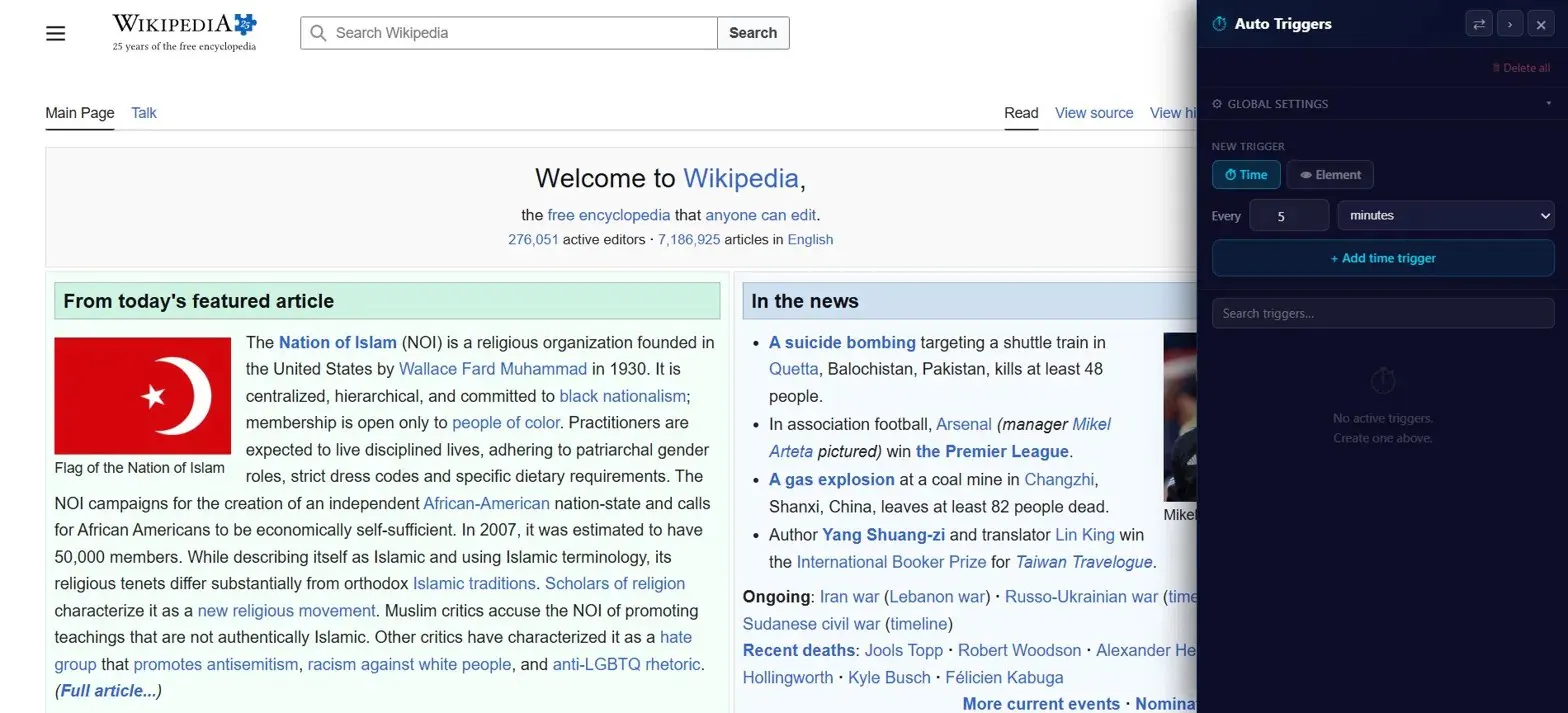
Task: Open the free encyclopedia link
Action: [609, 215]
